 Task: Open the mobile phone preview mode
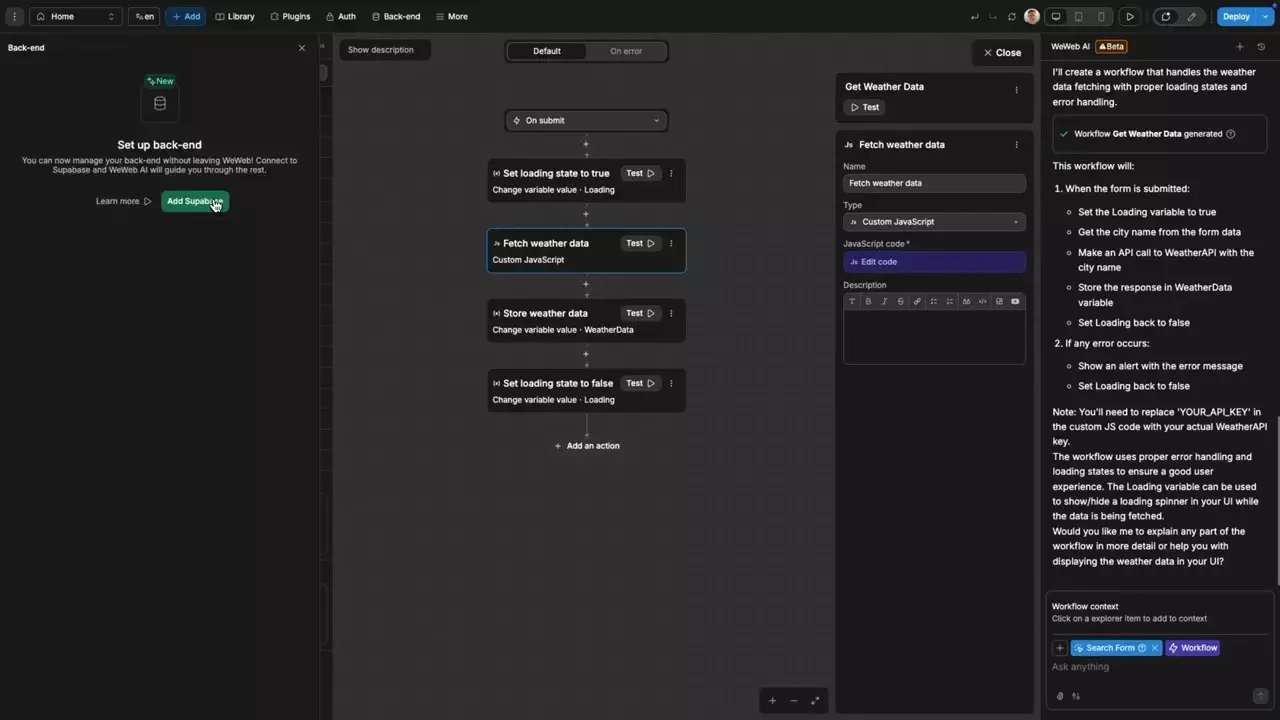tap(1102, 16)
